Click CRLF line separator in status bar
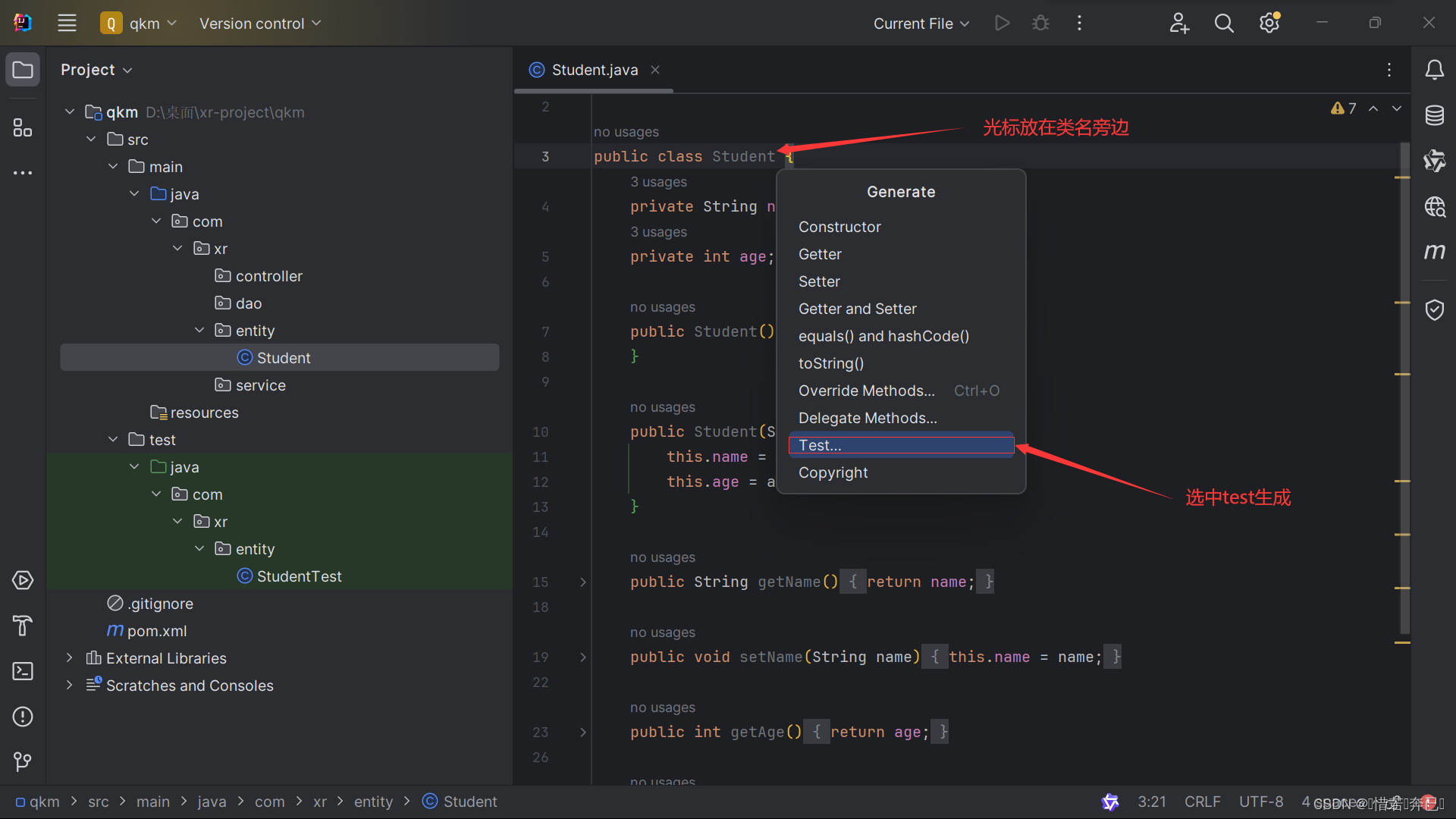The width and height of the screenshot is (1456, 819). coord(1202,802)
